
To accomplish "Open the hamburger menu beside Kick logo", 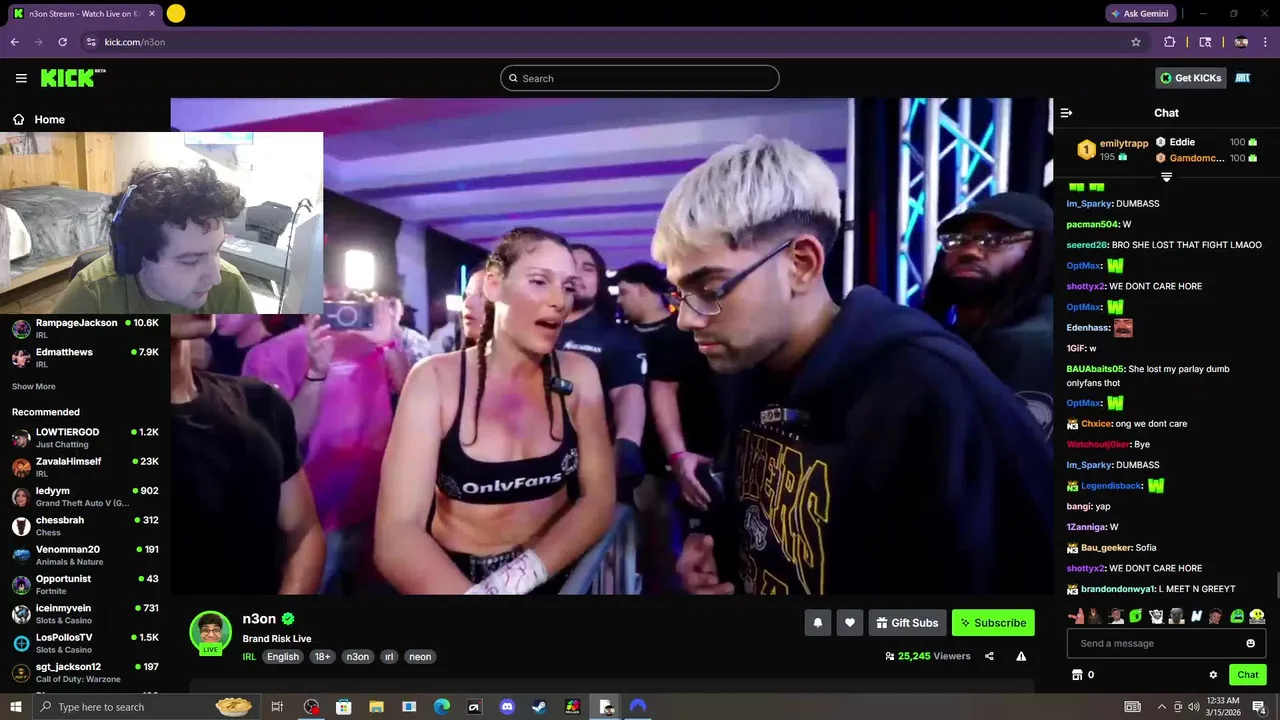I will pos(21,78).
